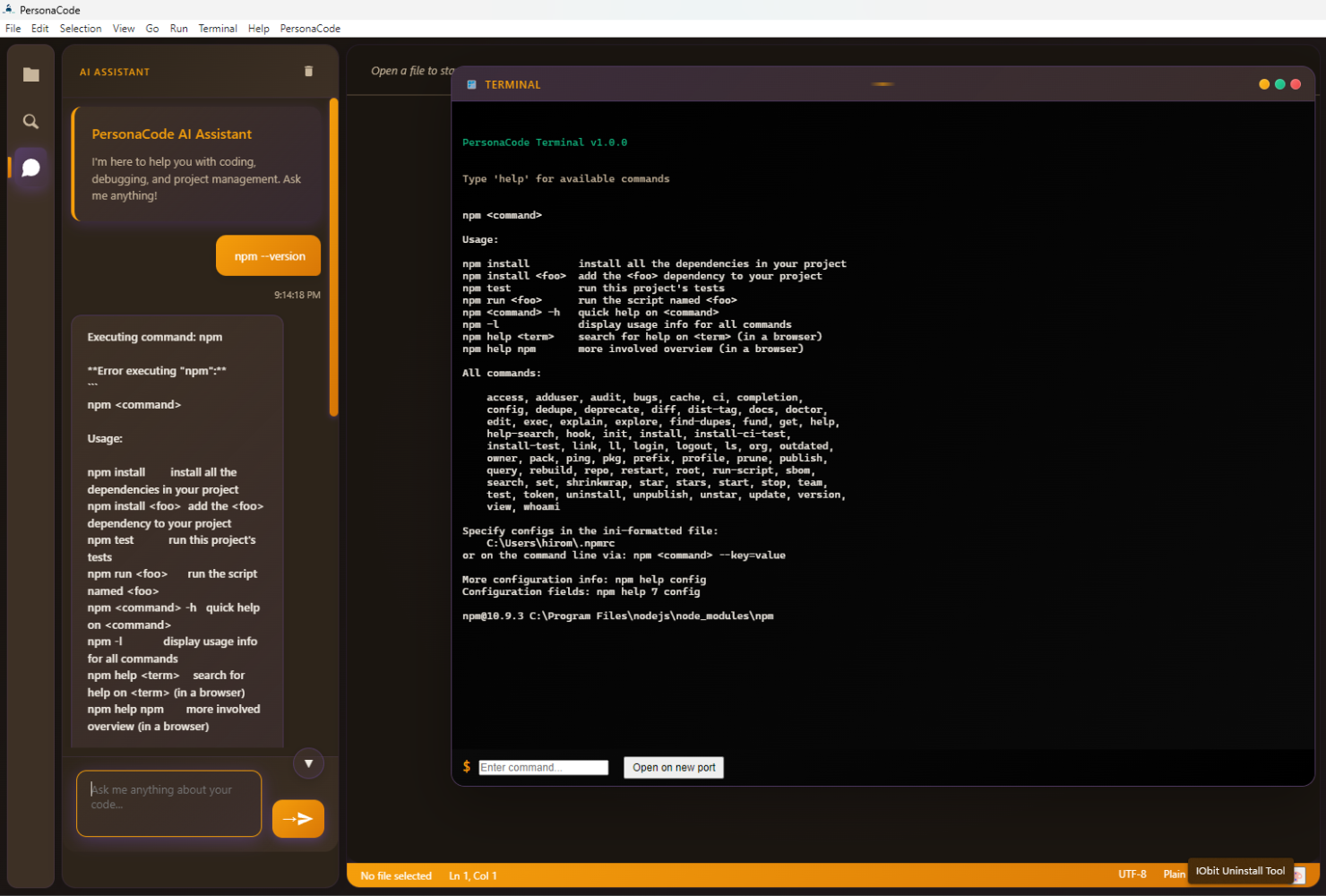The height and width of the screenshot is (896, 1326).
Task: Open the Terminal menu in menu bar
Action: [218, 29]
